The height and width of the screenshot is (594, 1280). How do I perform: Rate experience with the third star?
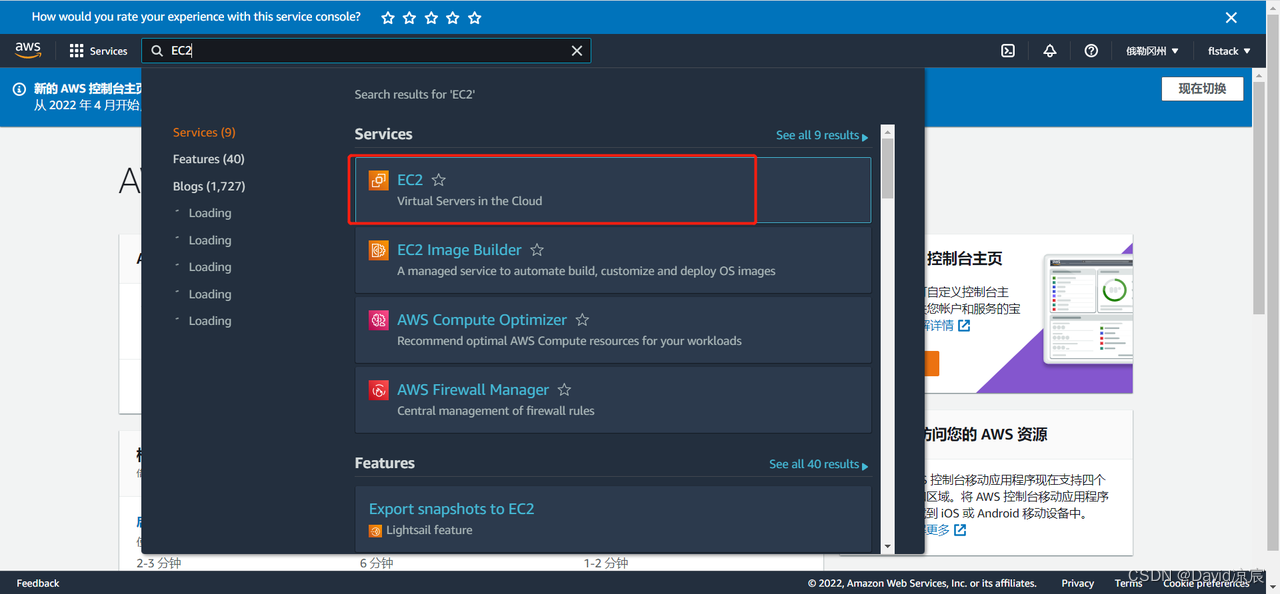click(431, 17)
